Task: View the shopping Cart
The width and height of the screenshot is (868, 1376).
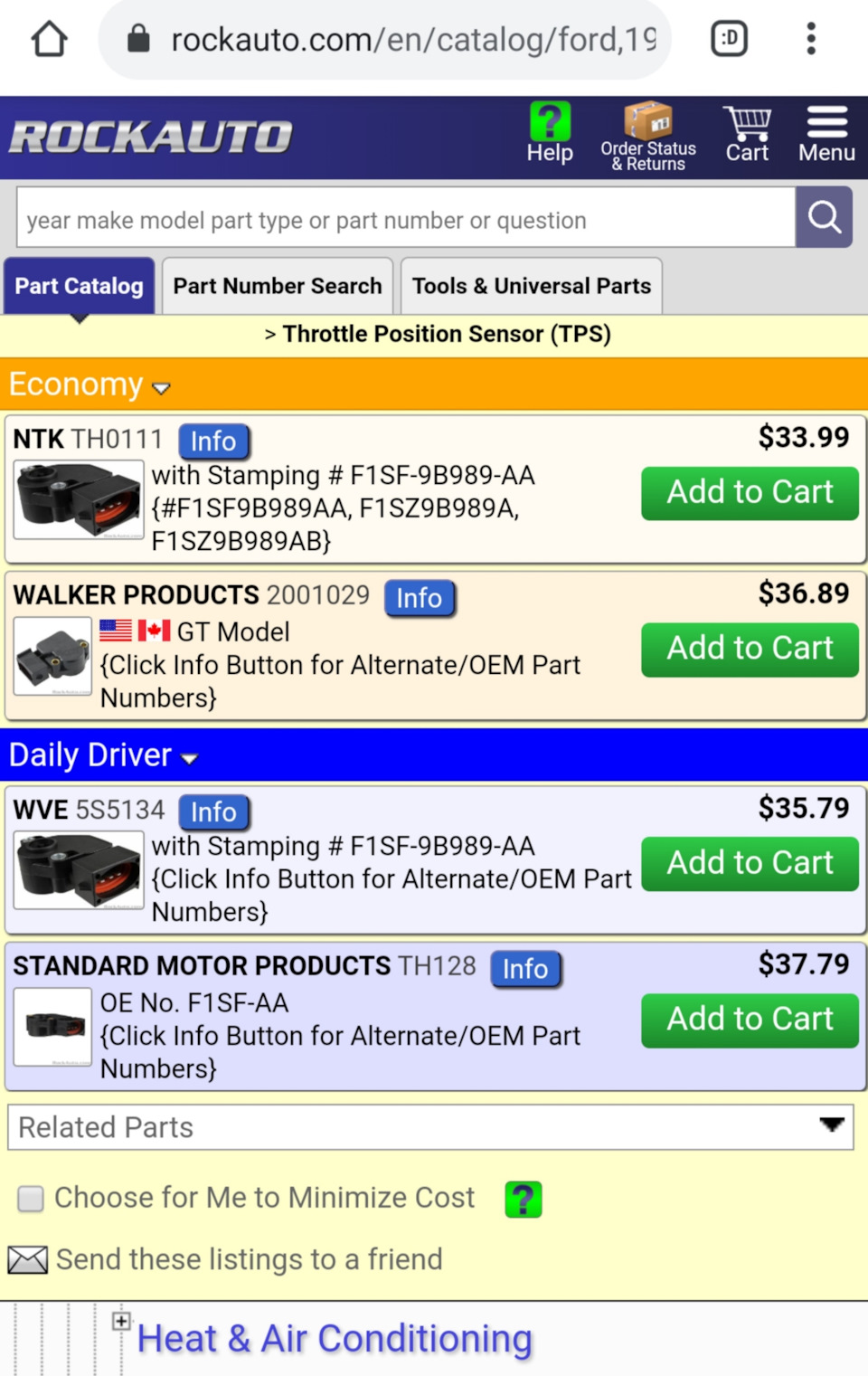Action: pos(747,136)
